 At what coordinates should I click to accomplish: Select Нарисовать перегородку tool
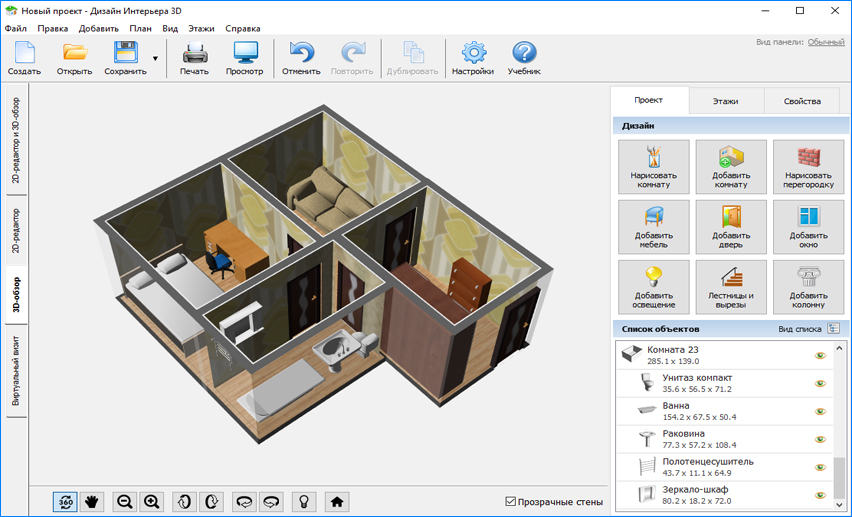coord(809,167)
